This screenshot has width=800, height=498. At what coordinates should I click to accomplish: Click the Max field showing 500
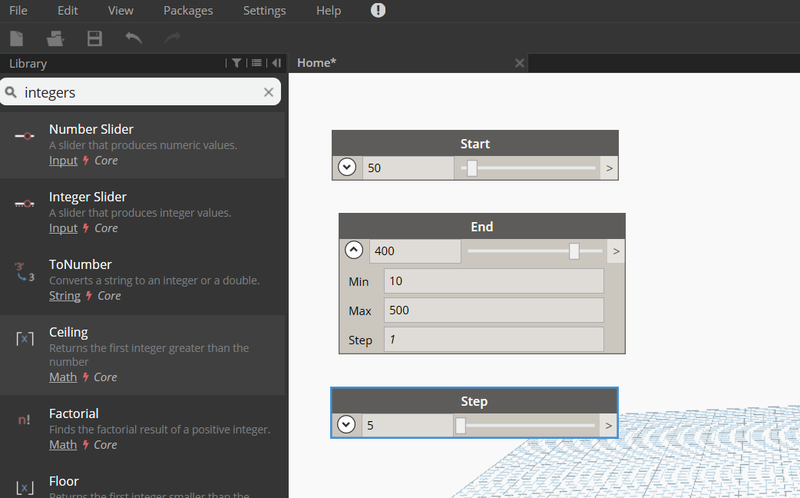coord(494,310)
